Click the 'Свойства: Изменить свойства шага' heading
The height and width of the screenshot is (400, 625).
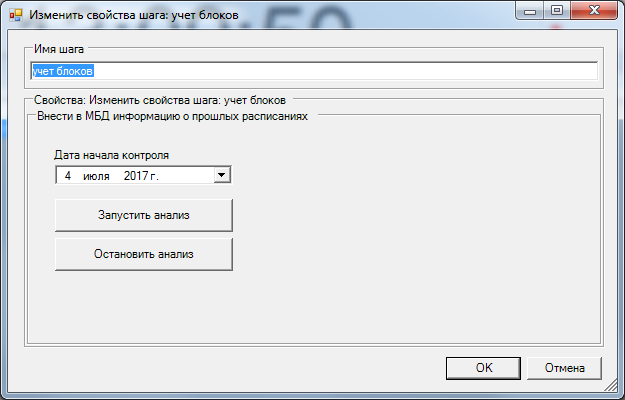(127, 100)
